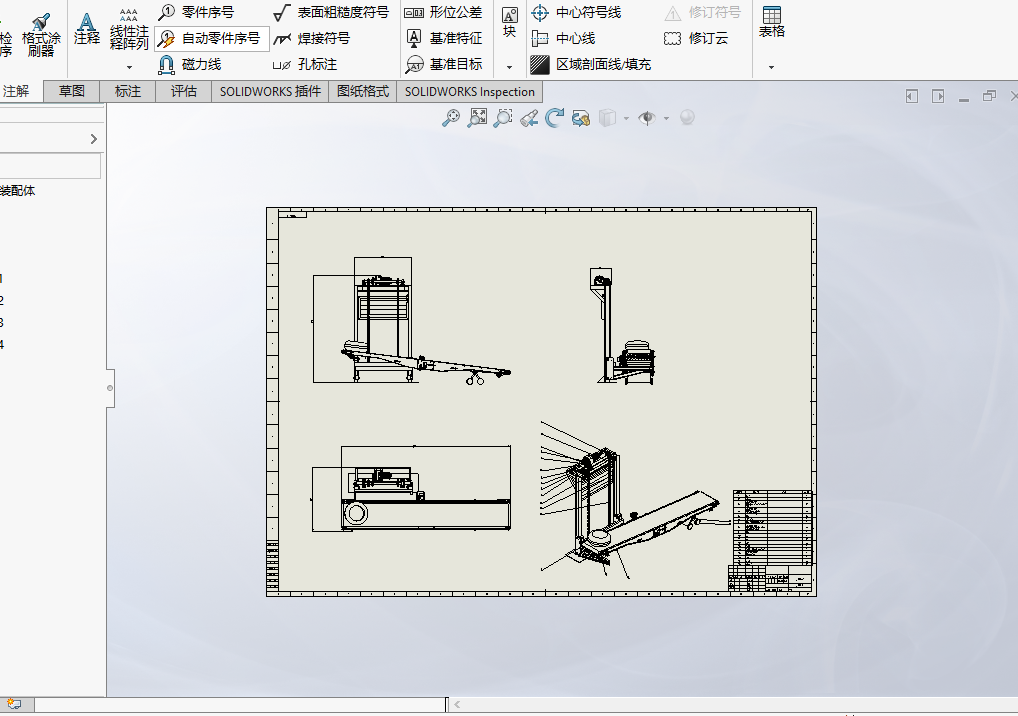Insert a 修订云 revision cloud
Viewport: 1018px width, 716px height.
pos(695,38)
